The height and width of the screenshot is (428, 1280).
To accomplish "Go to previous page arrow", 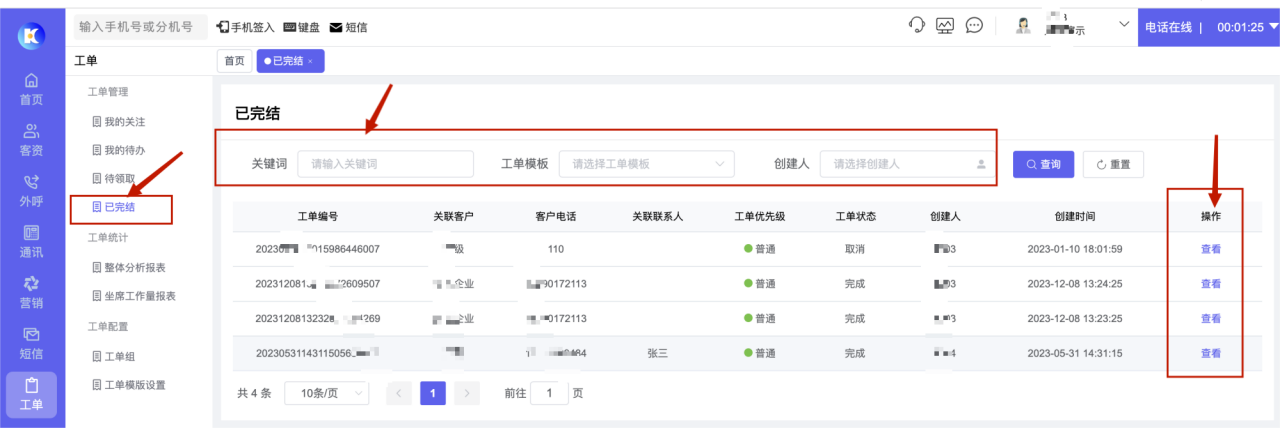I will coord(399,394).
